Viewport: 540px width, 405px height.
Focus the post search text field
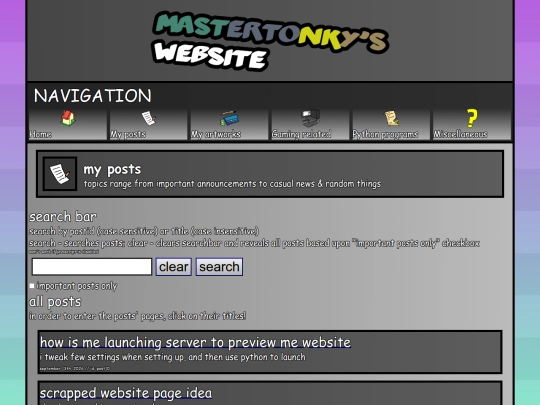coord(92,267)
